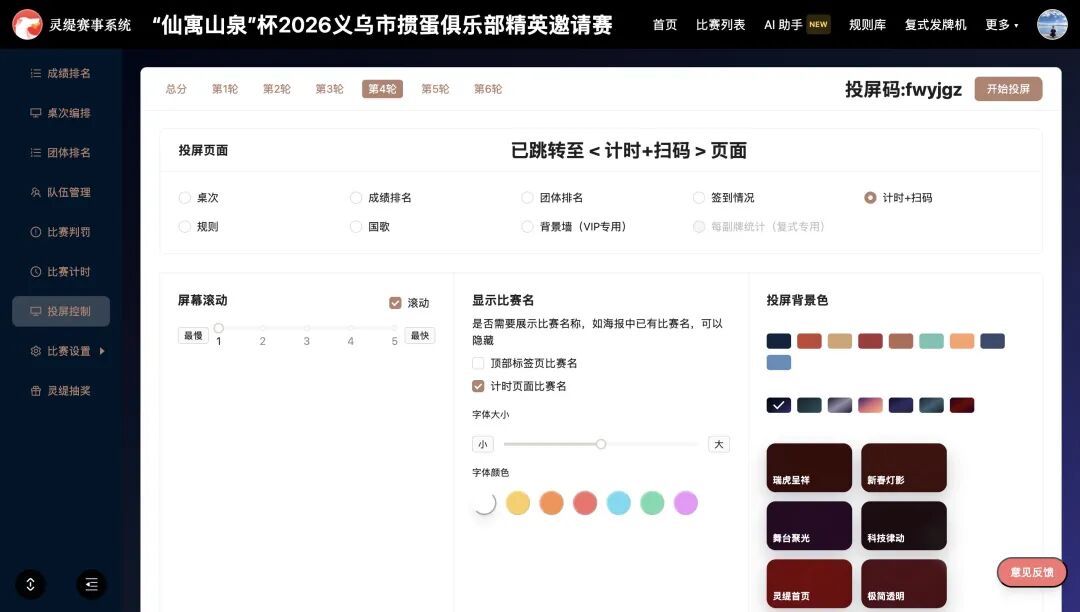Enable the 顶部标签页比赛名 checkbox

tap(478, 363)
